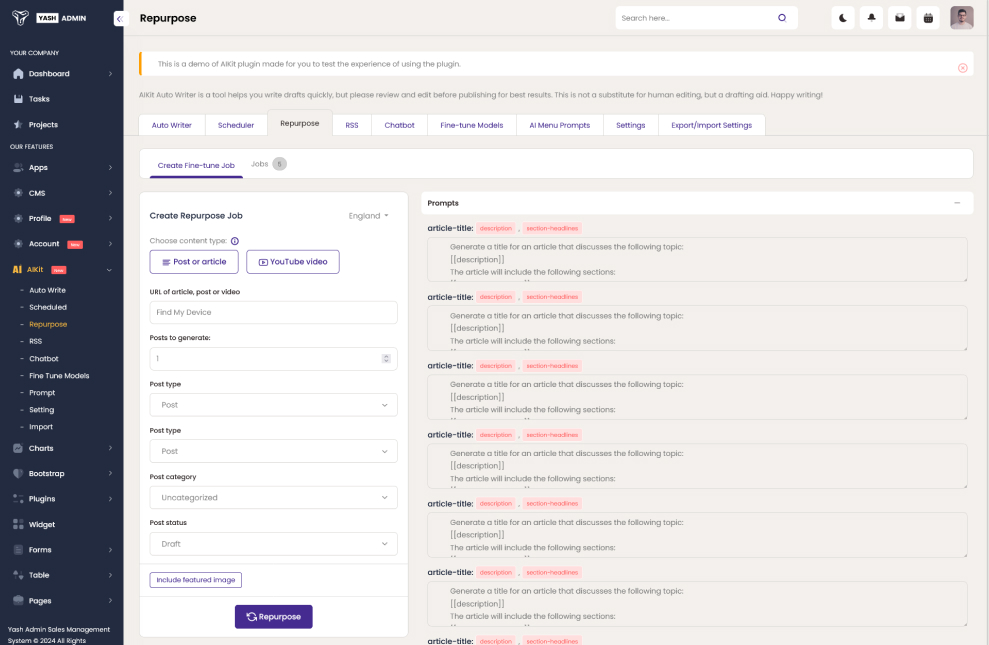The image size is (989, 645).
Task: Collapse the AIKit submenu chevron
Action: pyautogui.click(x=109, y=270)
